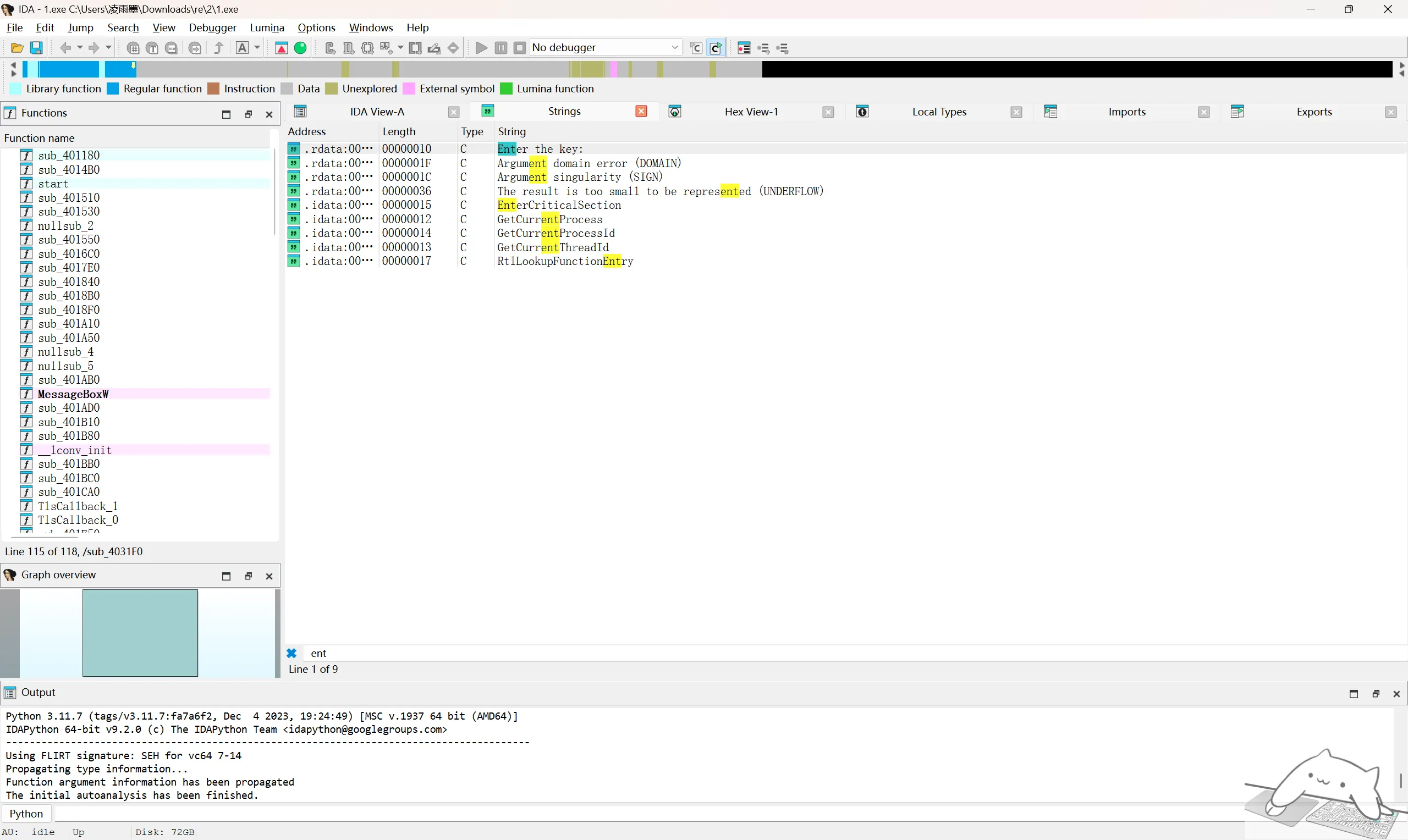Screen dimensions: 1408x840
Task: Open a file with the folder icon
Action: click(17, 48)
